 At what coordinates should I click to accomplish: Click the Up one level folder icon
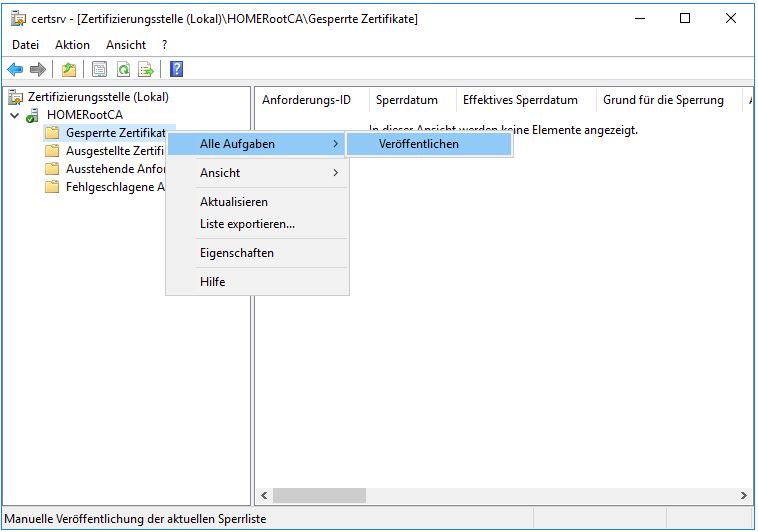(x=68, y=69)
